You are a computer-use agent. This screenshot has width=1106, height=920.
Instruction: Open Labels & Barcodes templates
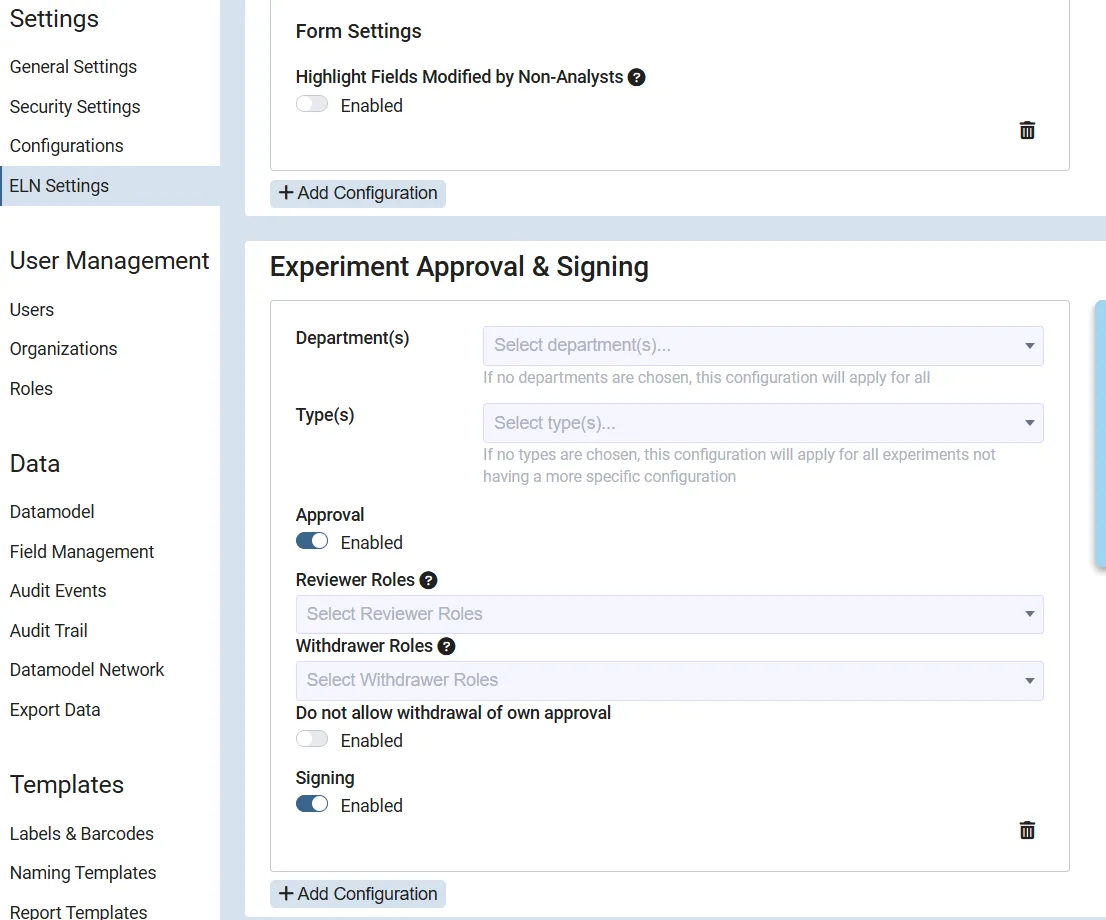(82, 834)
